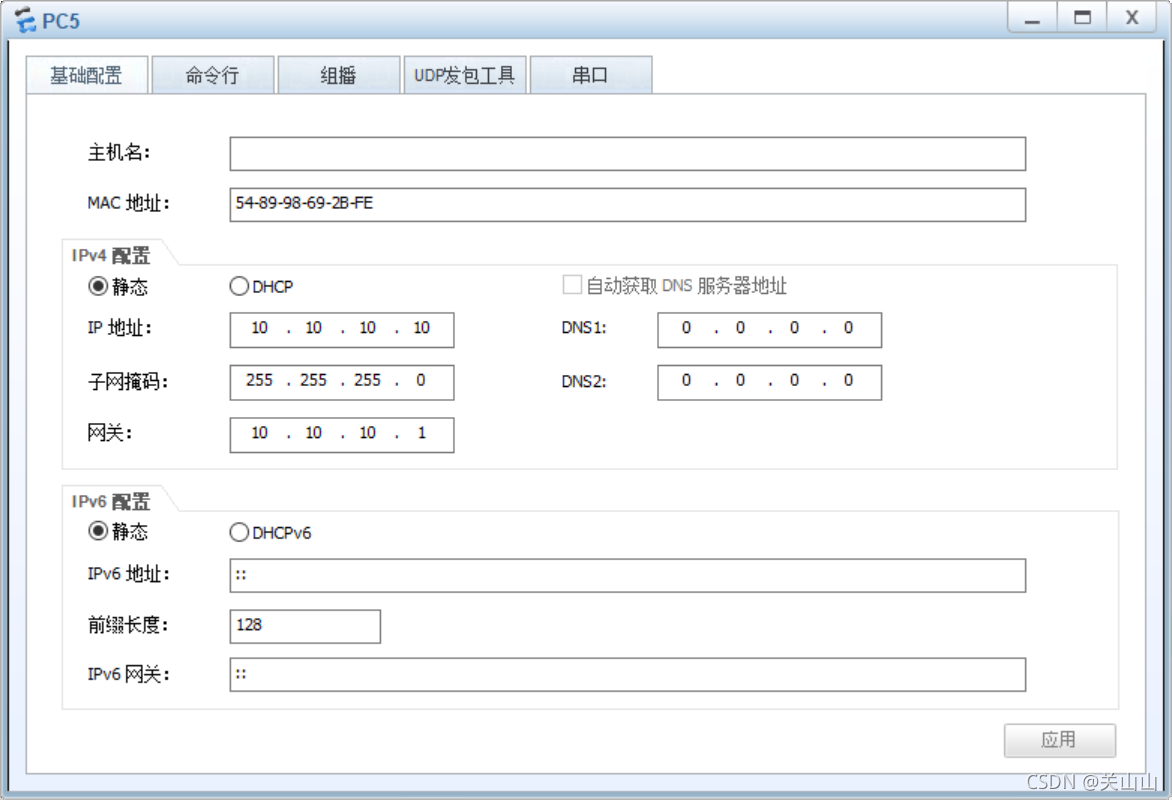Select the IPv4 静态 radio button
Image resolution: width=1172 pixels, height=800 pixels.
click(98, 286)
